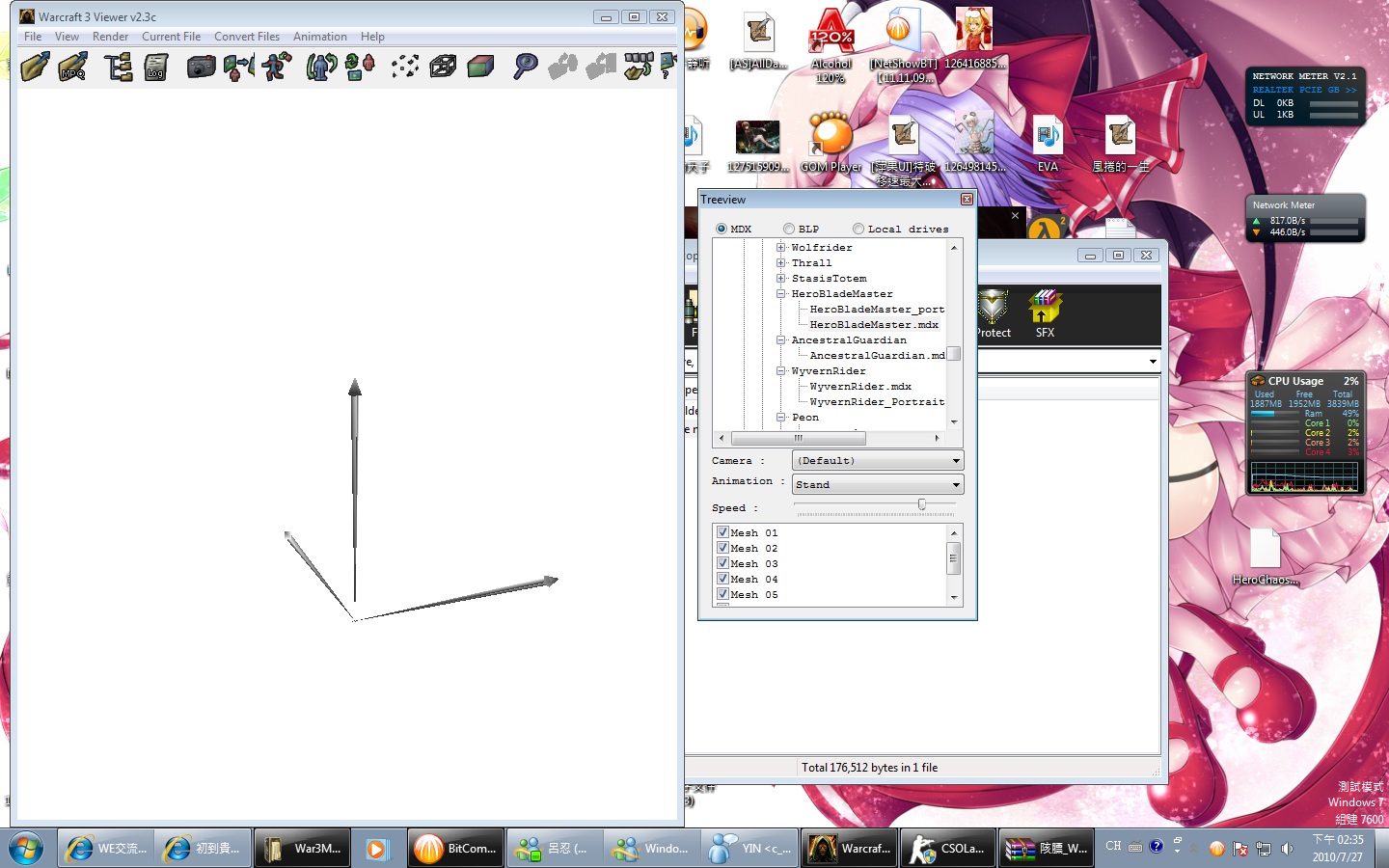
Task: Open the Log toolbar icon
Action: (156, 67)
